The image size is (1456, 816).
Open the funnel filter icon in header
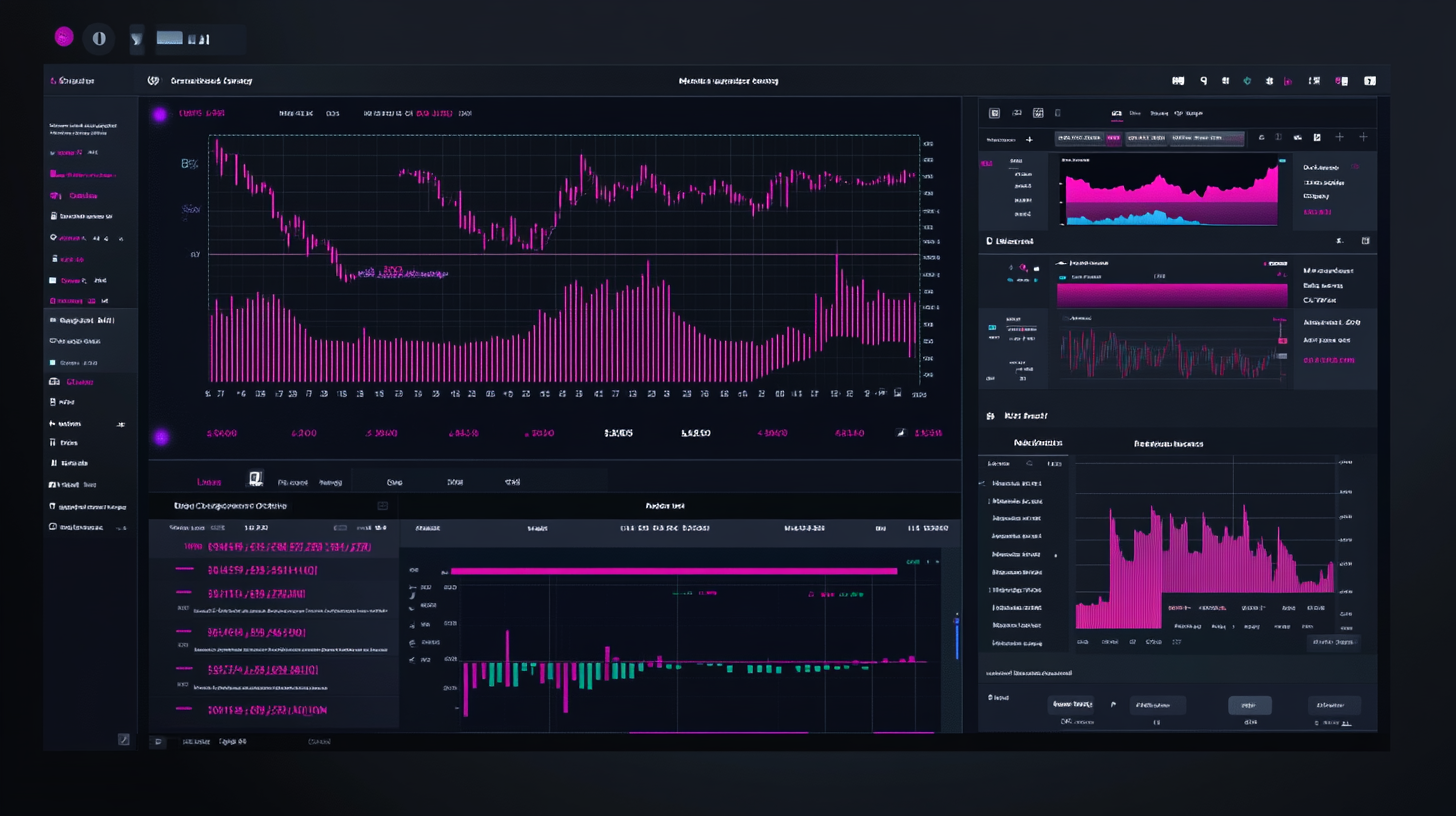coord(137,39)
